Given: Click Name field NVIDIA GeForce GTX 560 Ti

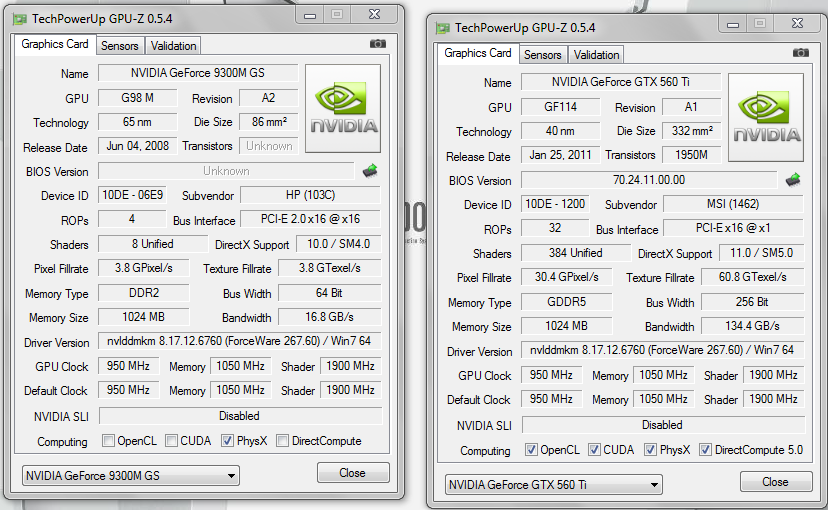Looking at the screenshot, I should tap(621, 82).
